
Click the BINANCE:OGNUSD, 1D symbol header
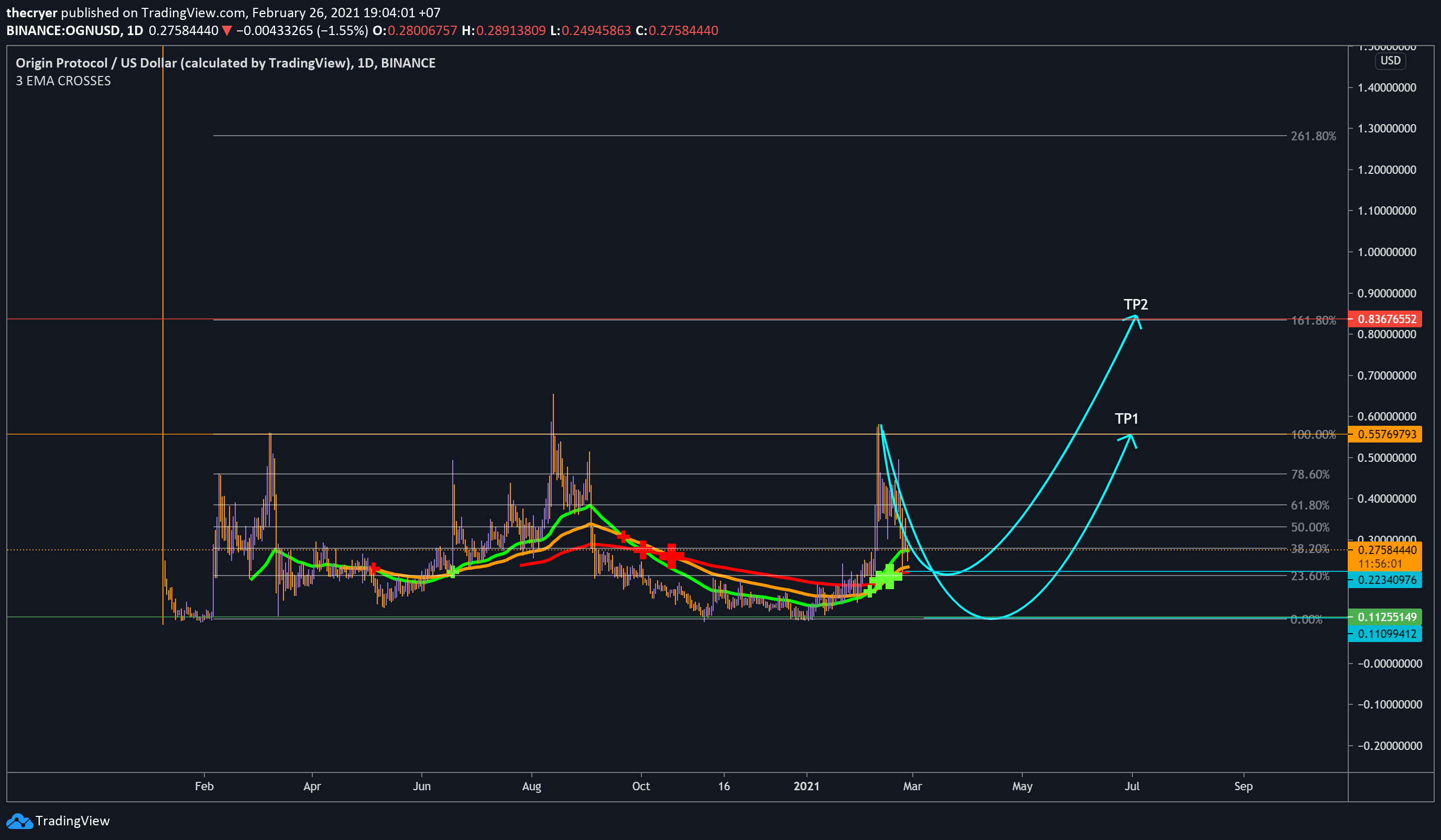click(x=75, y=31)
